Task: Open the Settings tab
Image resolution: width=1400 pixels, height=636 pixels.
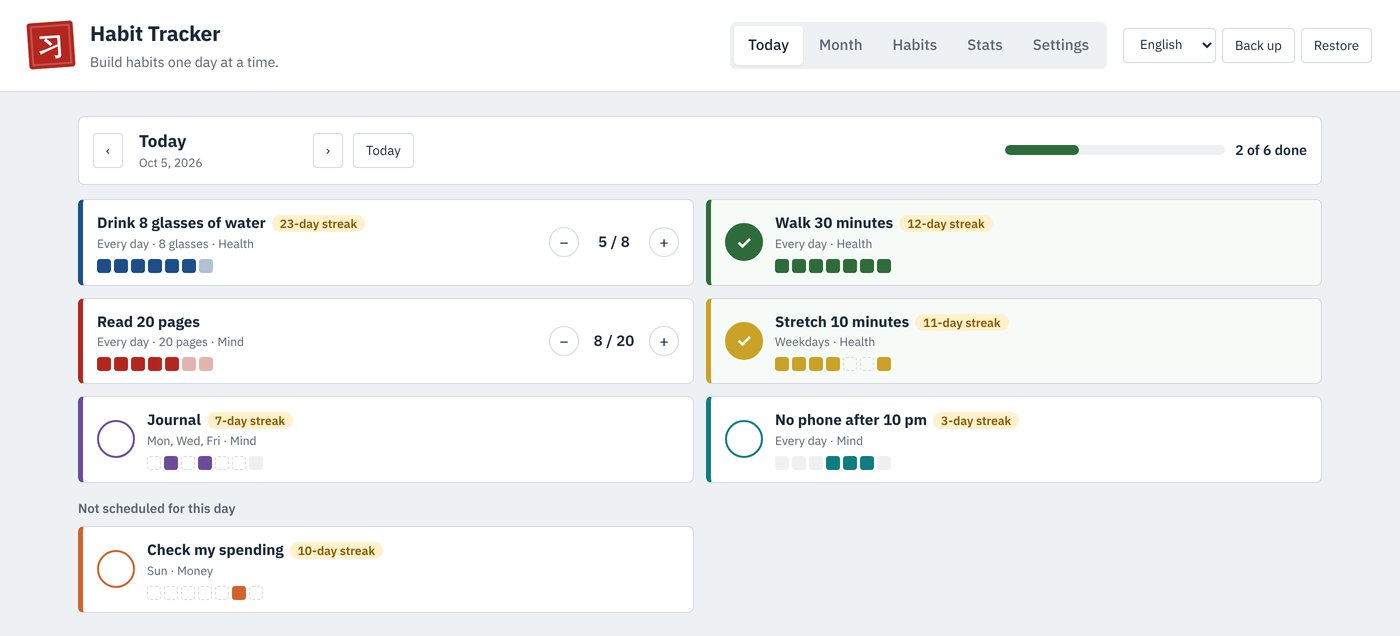Action: 1060,45
